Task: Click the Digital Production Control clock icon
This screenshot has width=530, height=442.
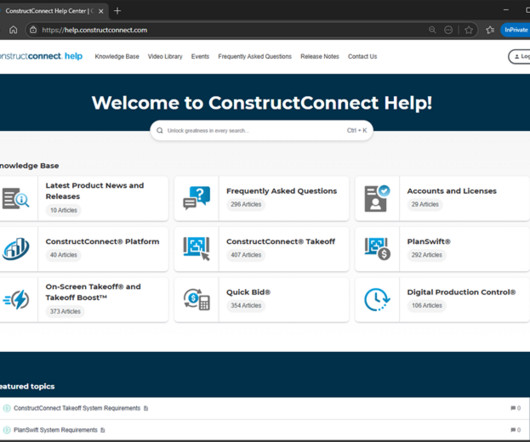Action: 377,299
